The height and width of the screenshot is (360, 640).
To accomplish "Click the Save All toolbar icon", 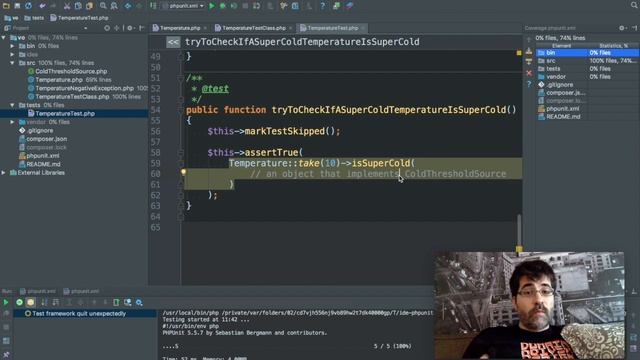I will click(17, 6).
